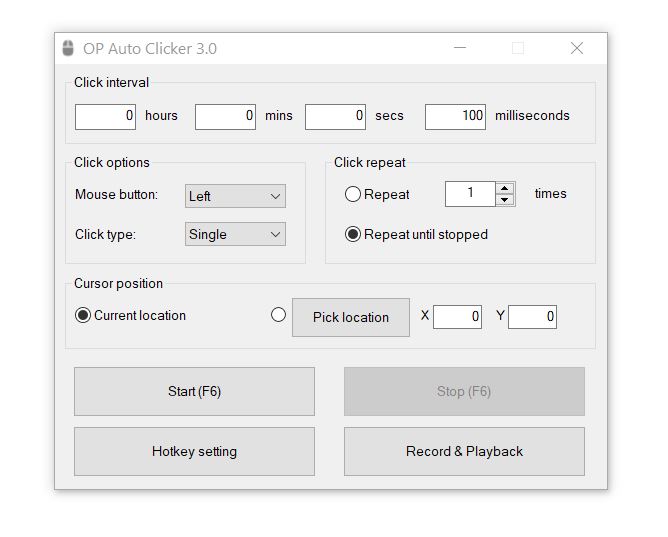
Task: Open Hotkey setting
Action: point(194,451)
